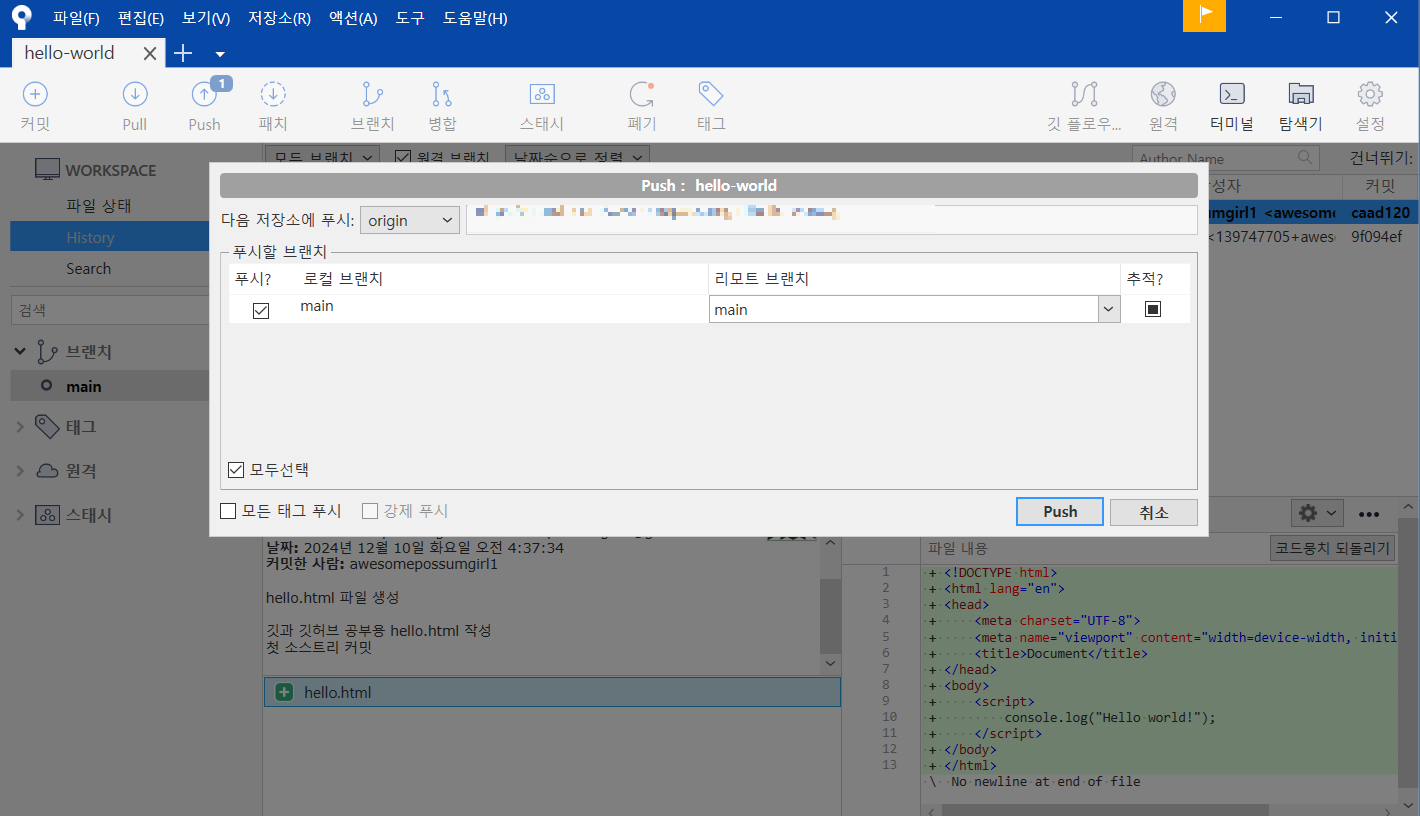1420x816 pixels.
Task: Click the 스태시 (Stash) toolbar icon
Action: coord(542,95)
